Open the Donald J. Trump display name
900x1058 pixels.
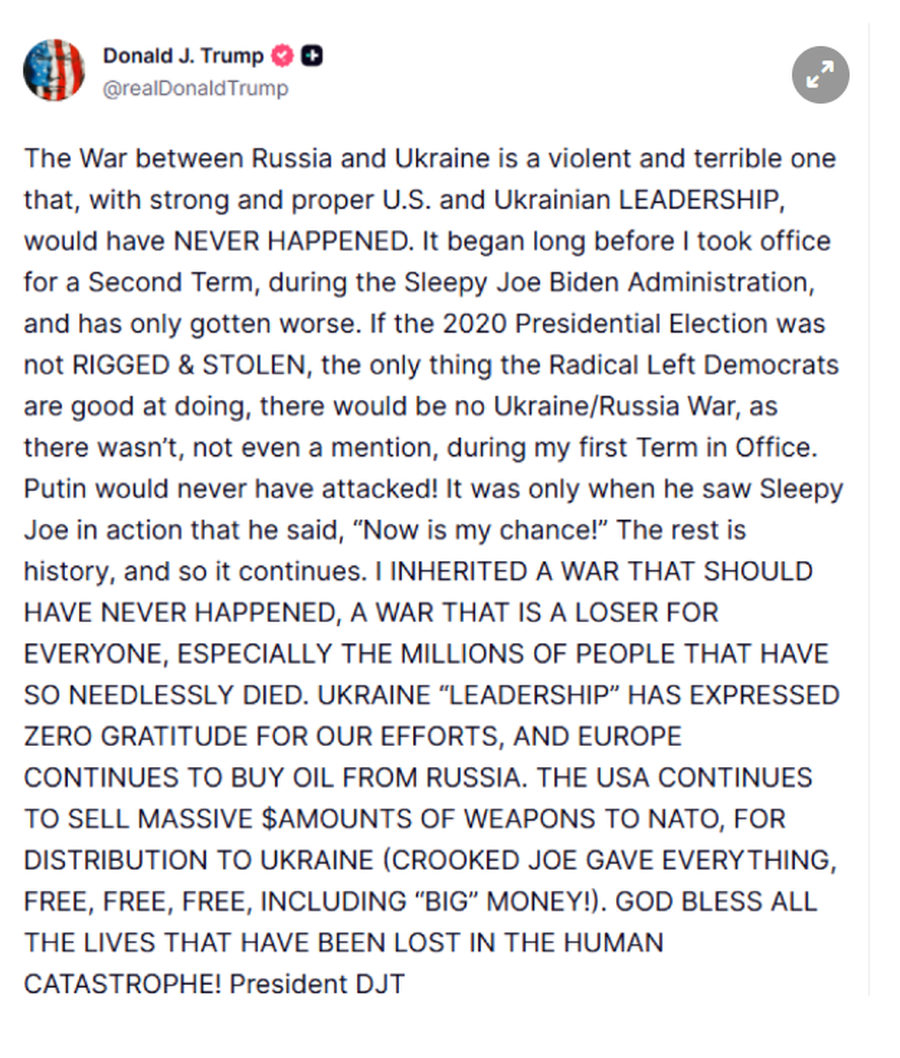pyautogui.click(x=181, y=56)
